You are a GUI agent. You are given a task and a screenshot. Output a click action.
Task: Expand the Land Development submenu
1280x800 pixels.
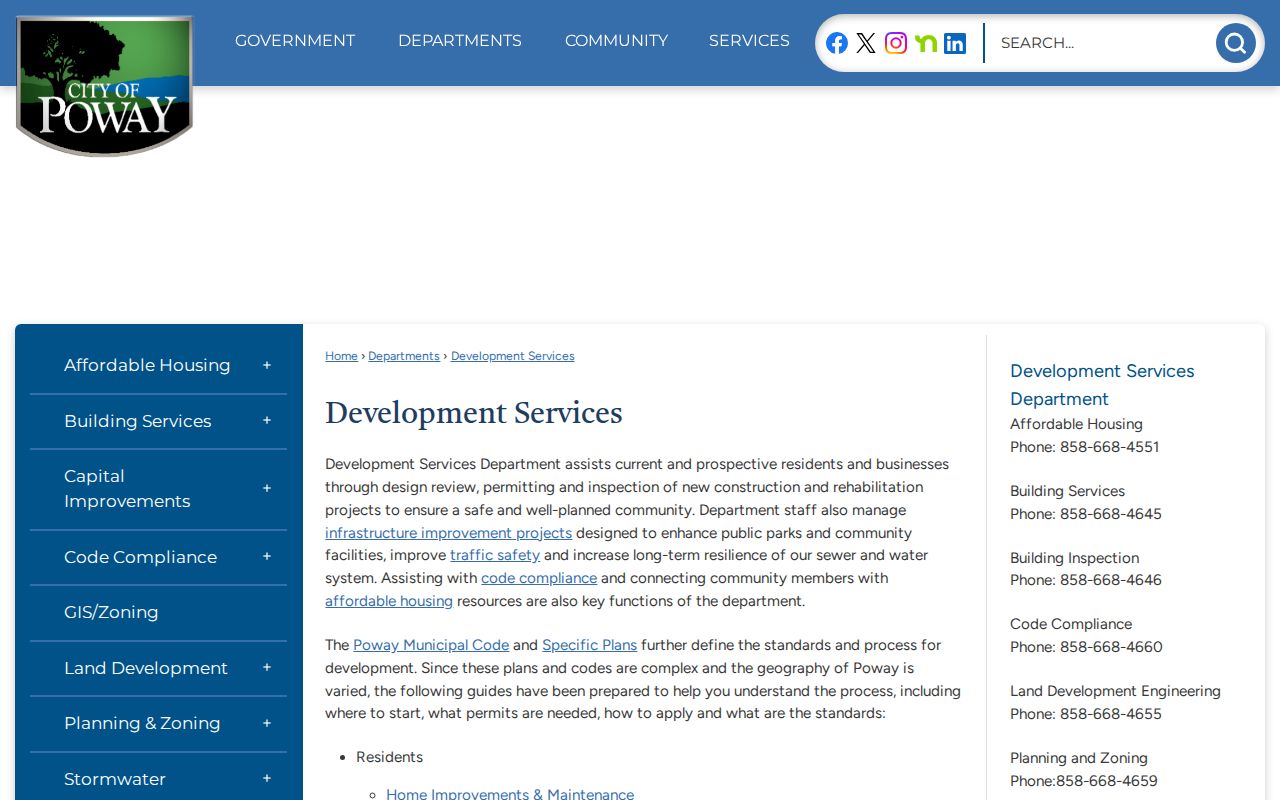pos(267,668)
